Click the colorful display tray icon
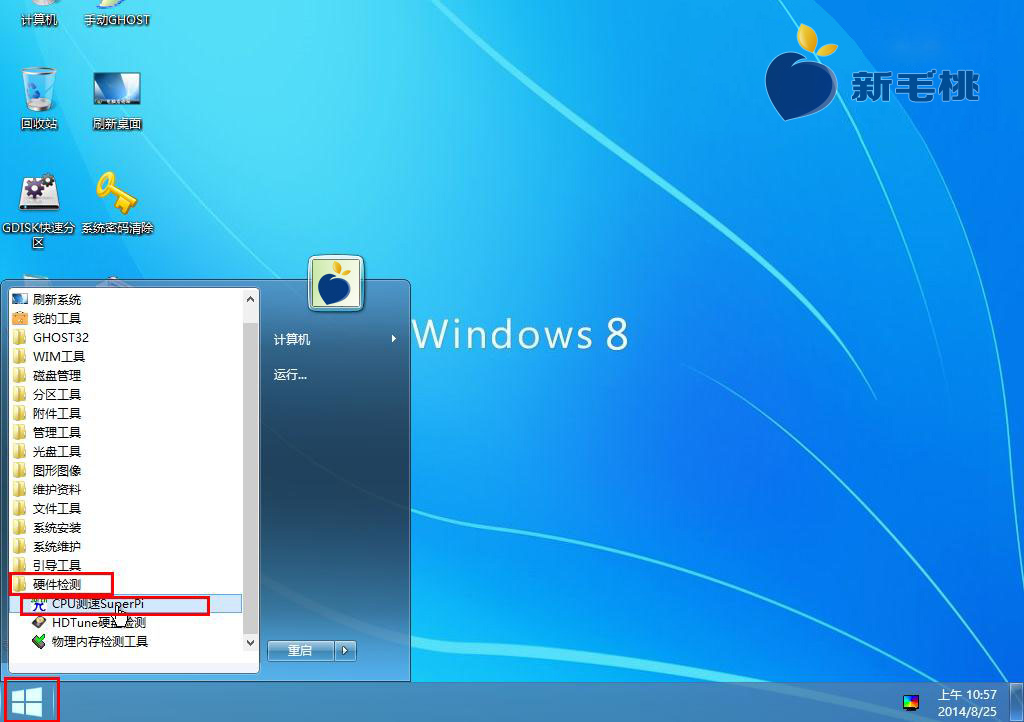Viewport: 1024px width, 722px height. [910, 702]
